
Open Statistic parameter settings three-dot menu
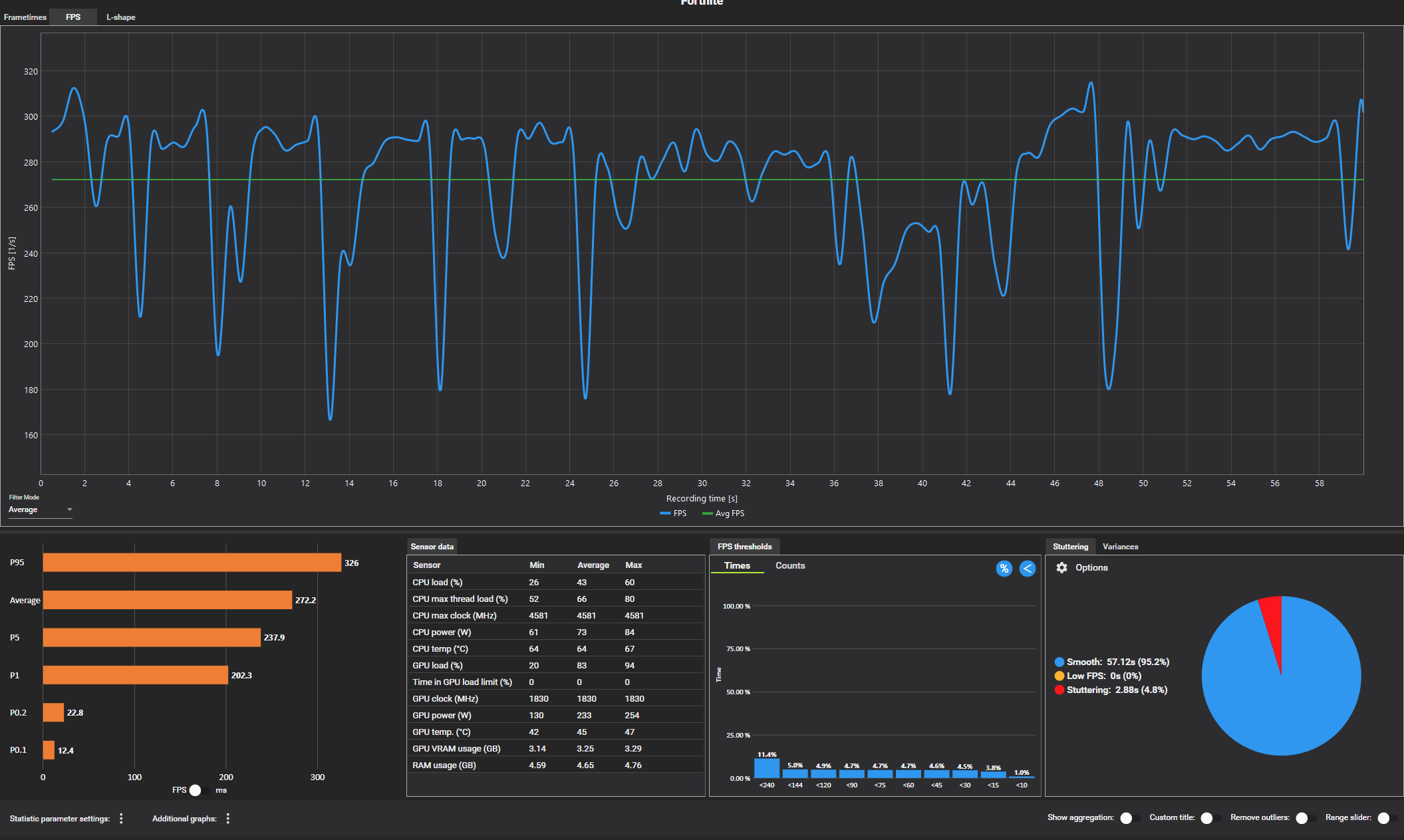(x=121, y=818)
